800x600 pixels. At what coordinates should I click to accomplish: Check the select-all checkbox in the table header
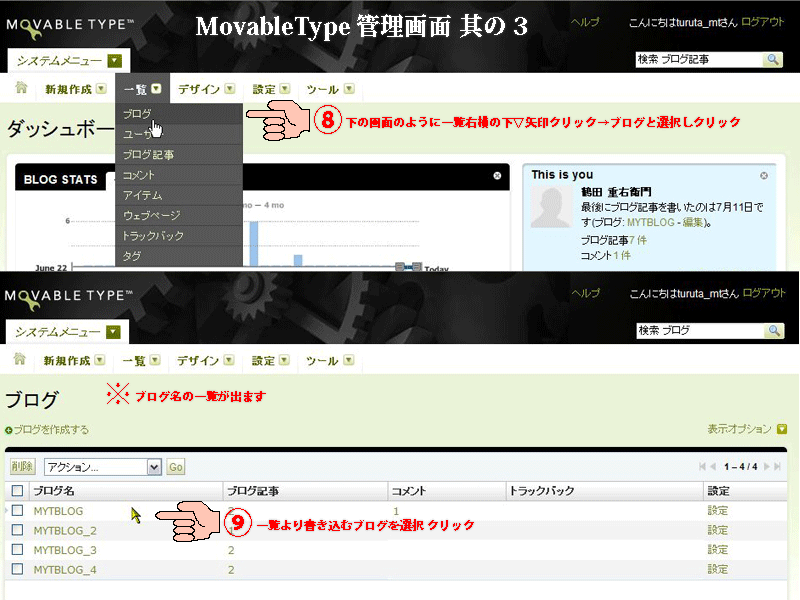(x=15, y=491)
